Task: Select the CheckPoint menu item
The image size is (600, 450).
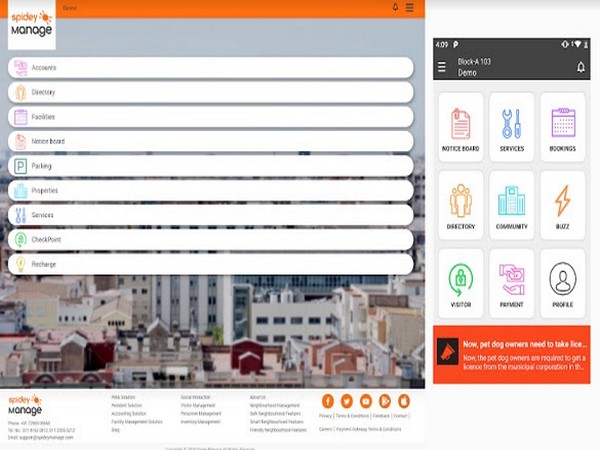Action: pos(210,240)
